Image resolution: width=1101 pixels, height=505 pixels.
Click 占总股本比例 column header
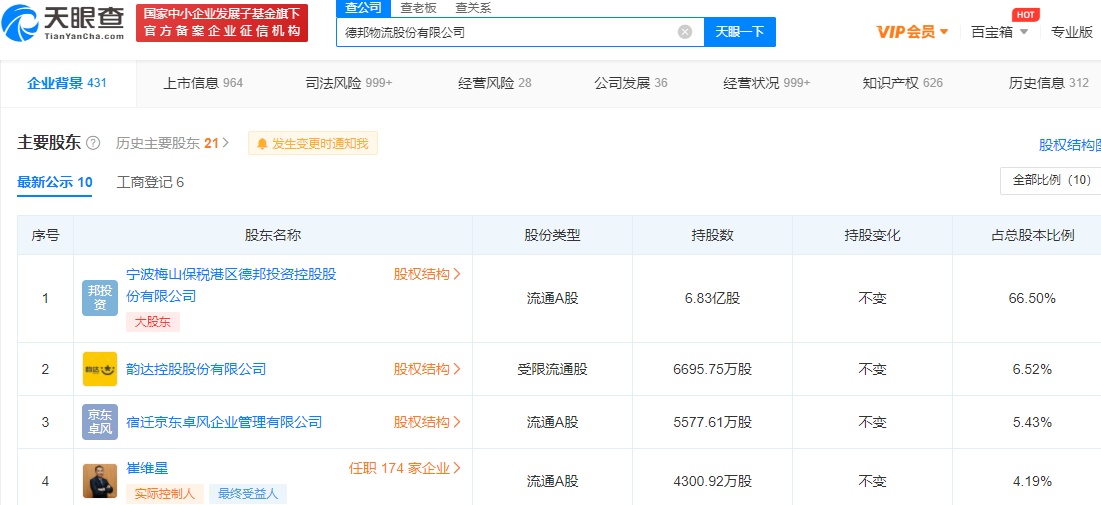pos(1032,235)
